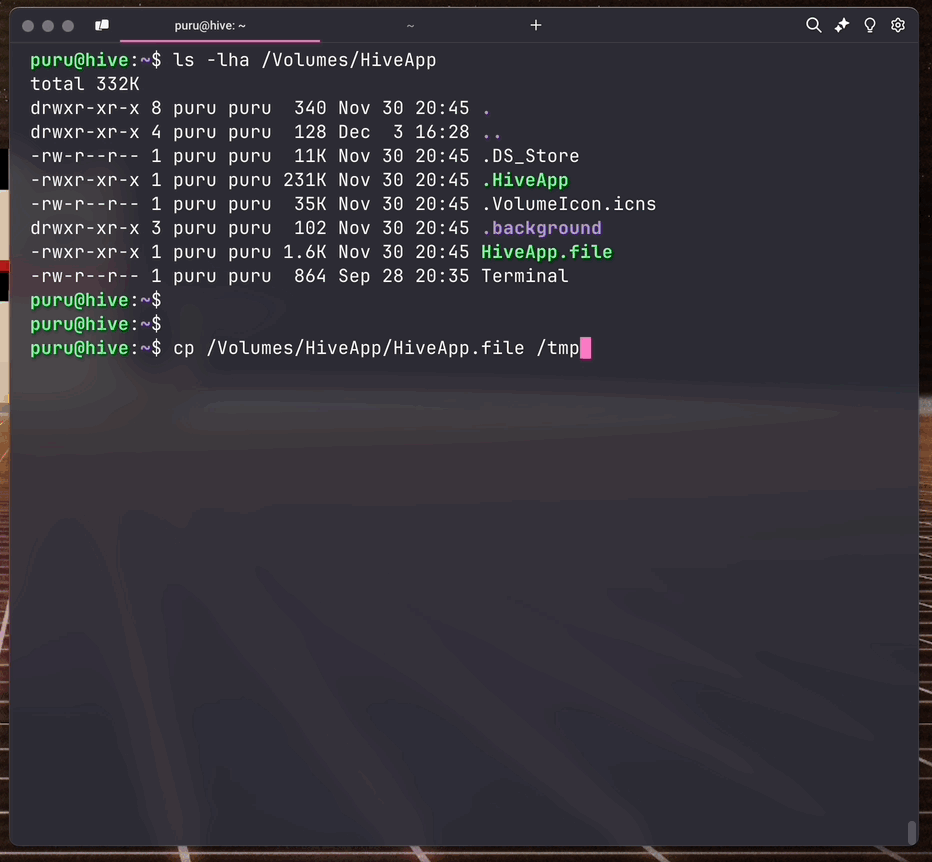
Task: Click the gray close window button
Action: 28,26
